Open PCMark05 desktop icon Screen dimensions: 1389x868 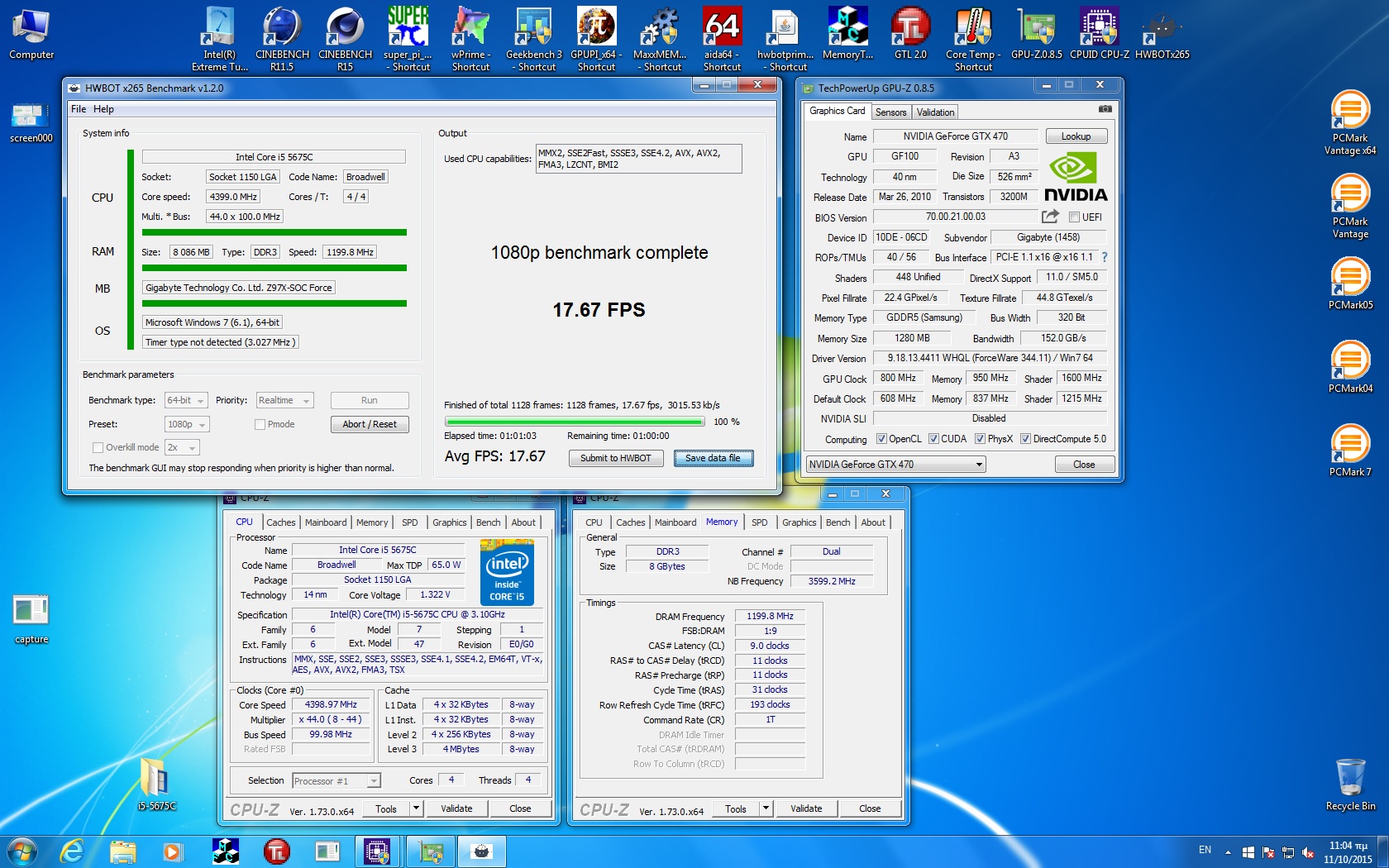pyautogui.click(x=1350, y=283)
